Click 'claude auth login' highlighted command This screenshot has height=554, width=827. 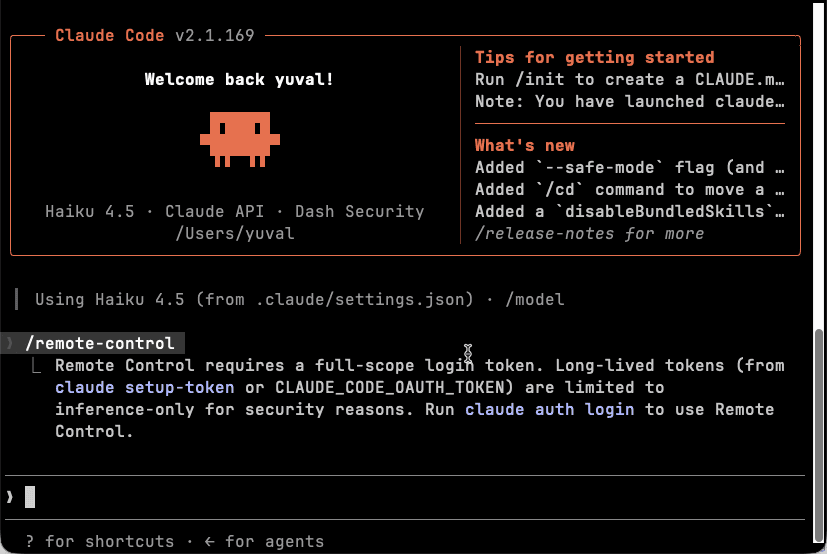[550, 409]
